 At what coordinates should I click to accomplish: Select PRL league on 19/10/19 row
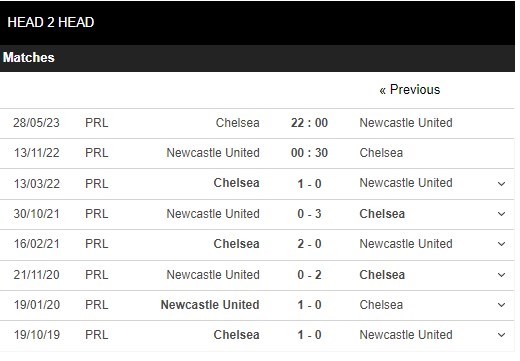pos(97,335)
